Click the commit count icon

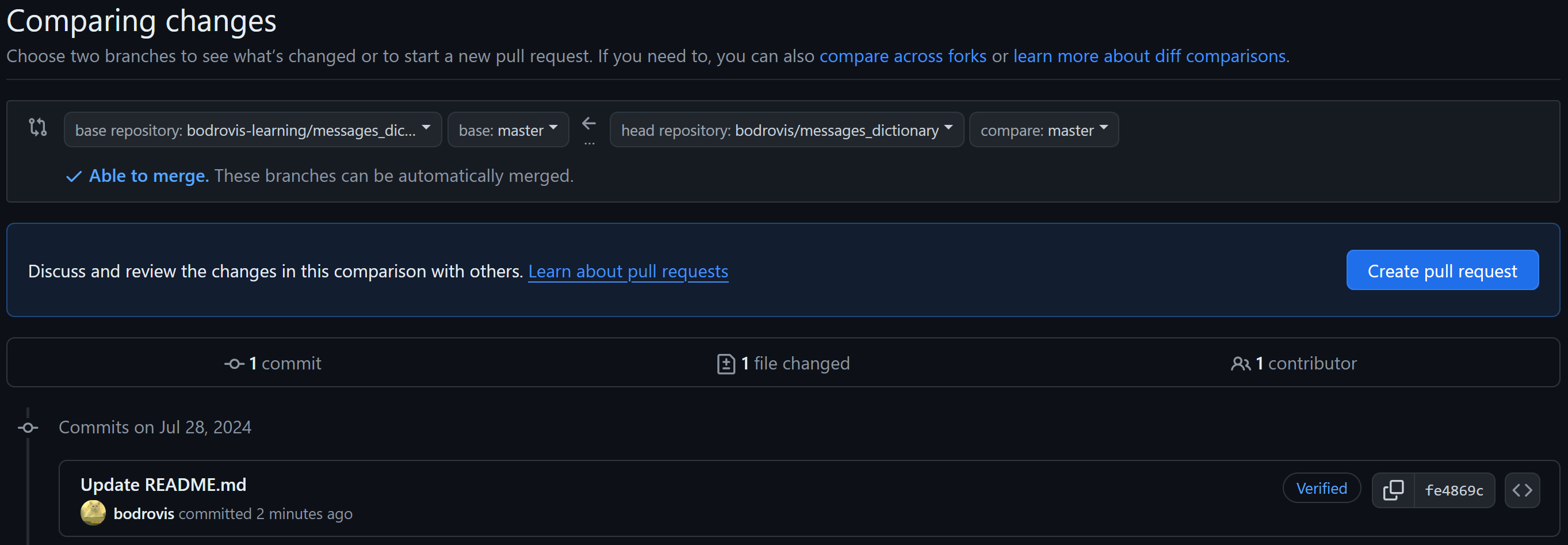pyautogui.click(x=233, y=363)
